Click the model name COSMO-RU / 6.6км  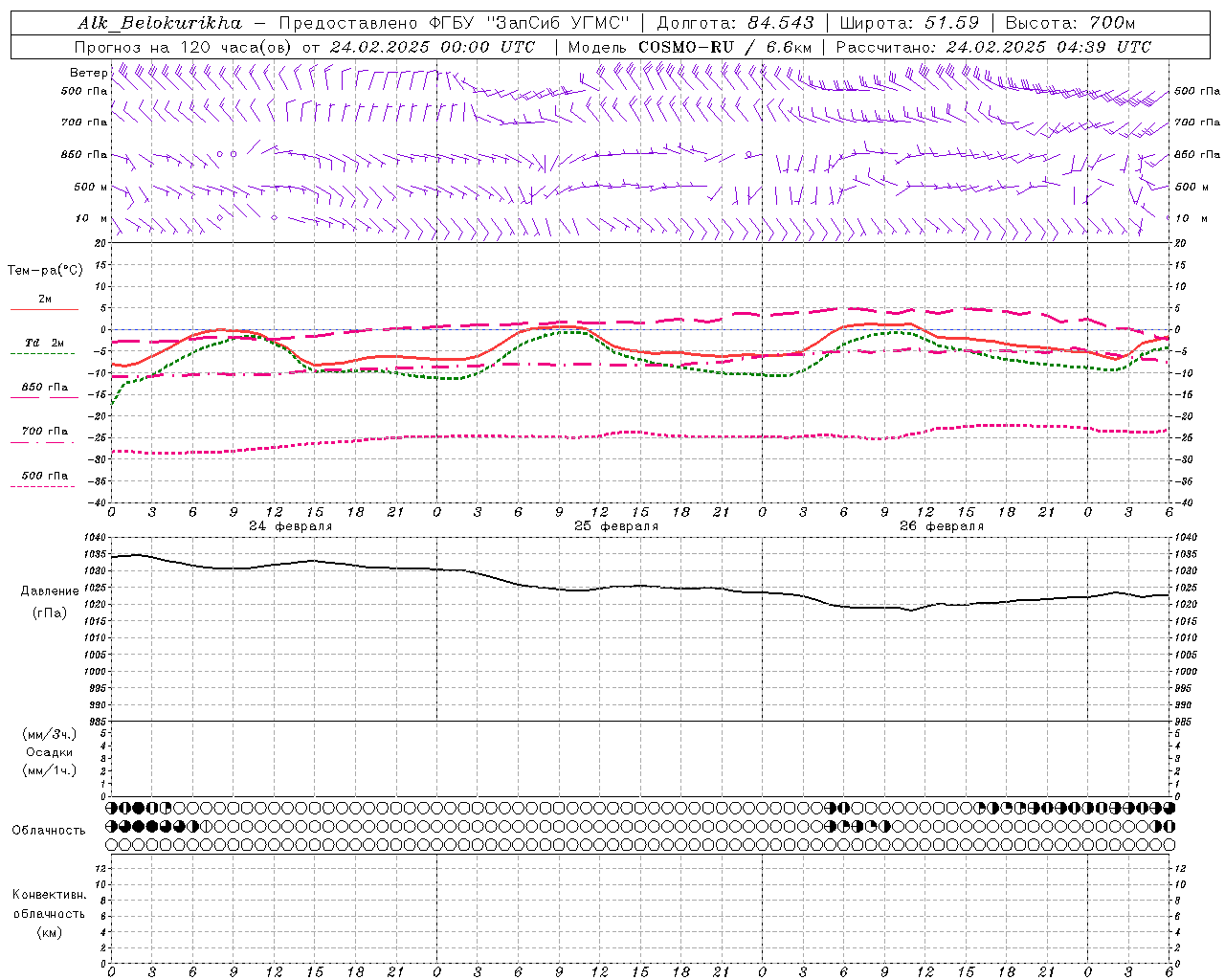[x=725, y=47]
